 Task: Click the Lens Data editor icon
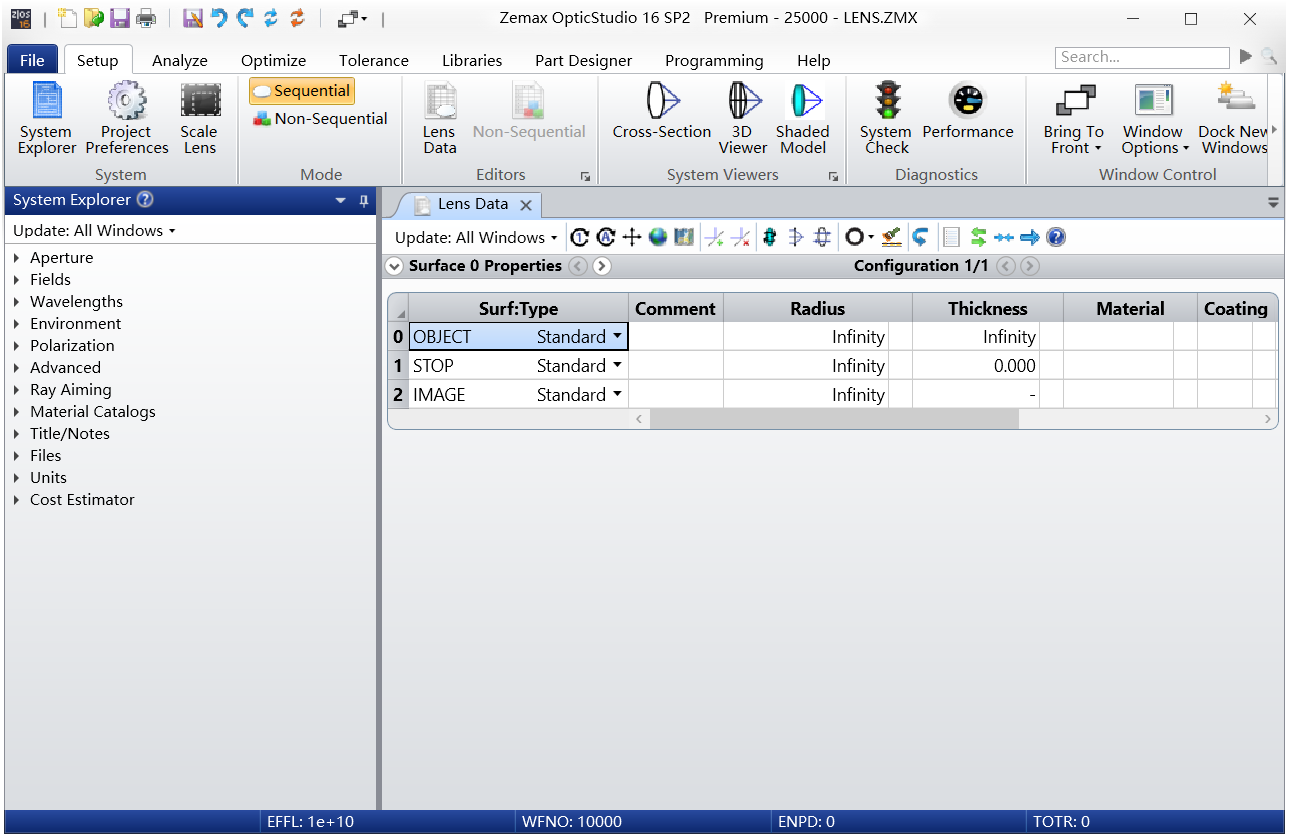[x=439, y=119]
